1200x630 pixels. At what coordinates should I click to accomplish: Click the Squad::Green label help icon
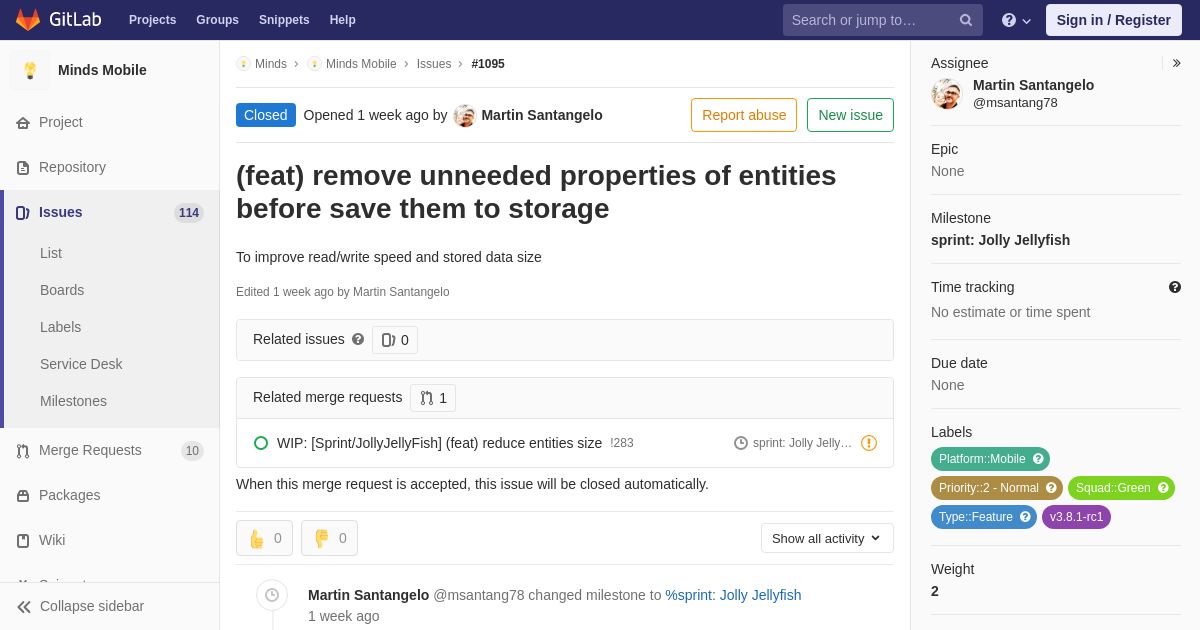coord(1163,488)
